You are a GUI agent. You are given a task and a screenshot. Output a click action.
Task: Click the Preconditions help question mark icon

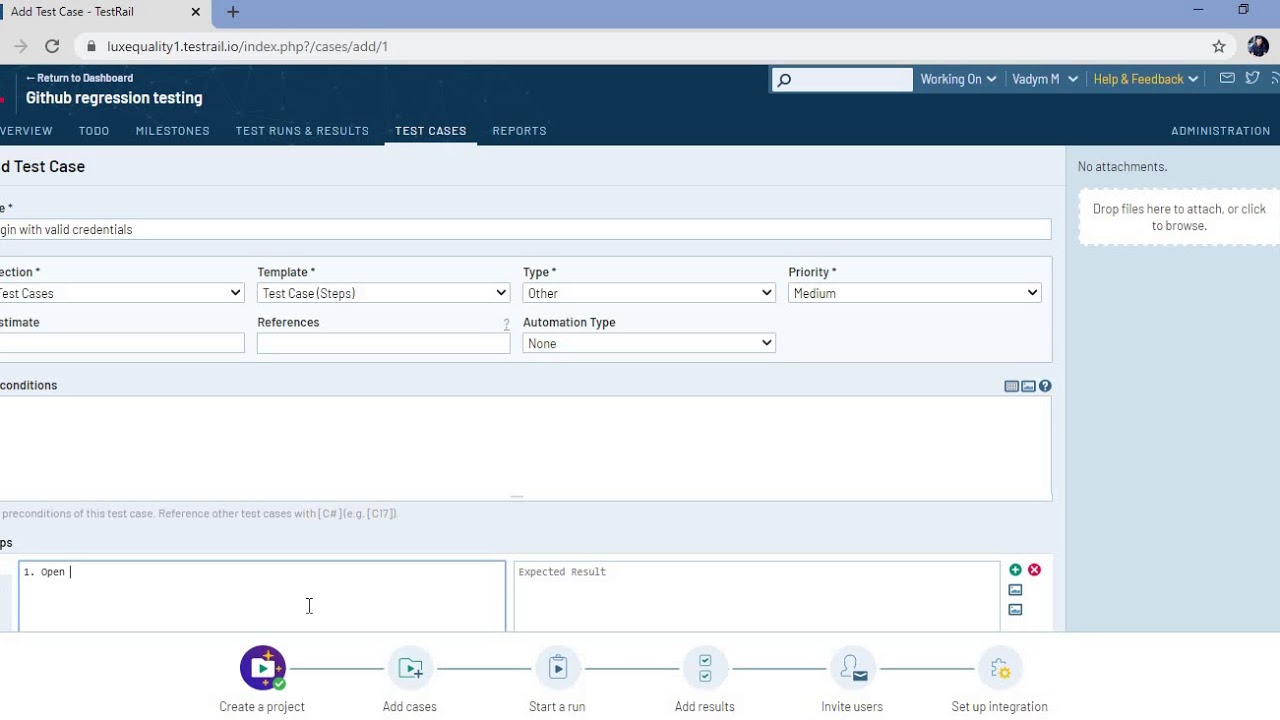(1045, 386)
